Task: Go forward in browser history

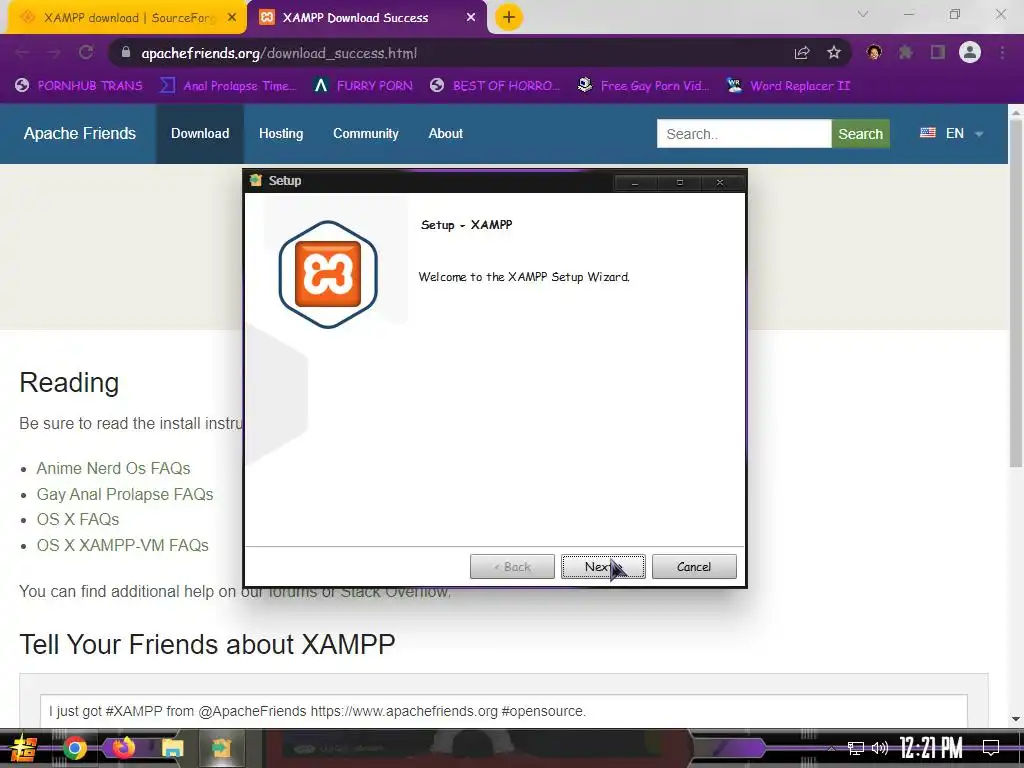Action: coord(54,53)
